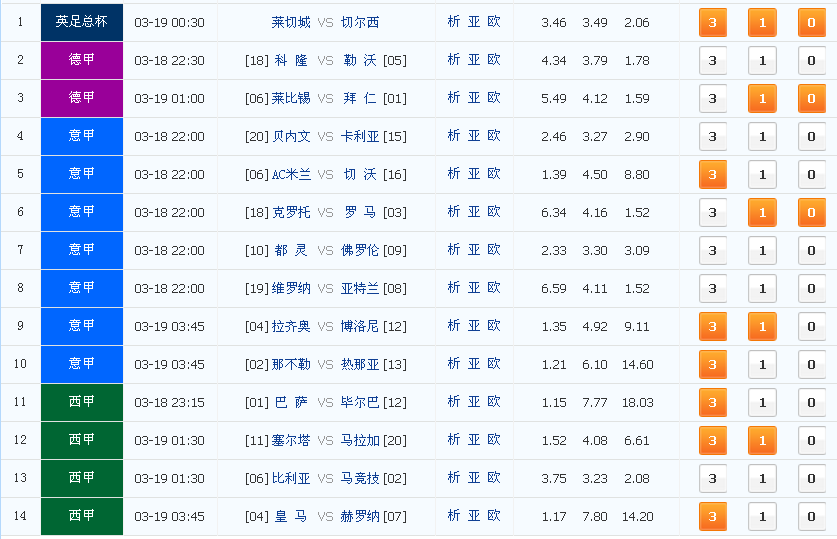This screenshot has height=539, width=837.
Task: Open team link 拉齐奥
Action: (x=291, y=327)
